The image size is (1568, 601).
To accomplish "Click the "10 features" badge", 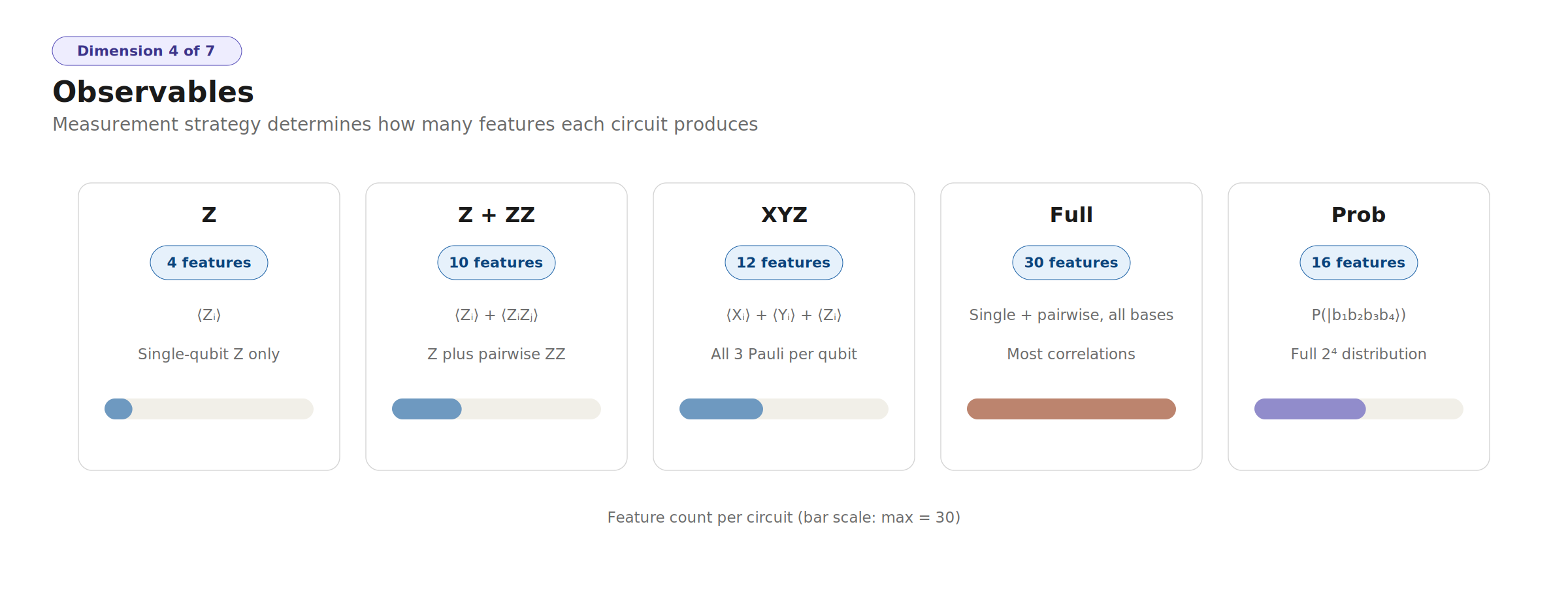I will click(496, 263).
